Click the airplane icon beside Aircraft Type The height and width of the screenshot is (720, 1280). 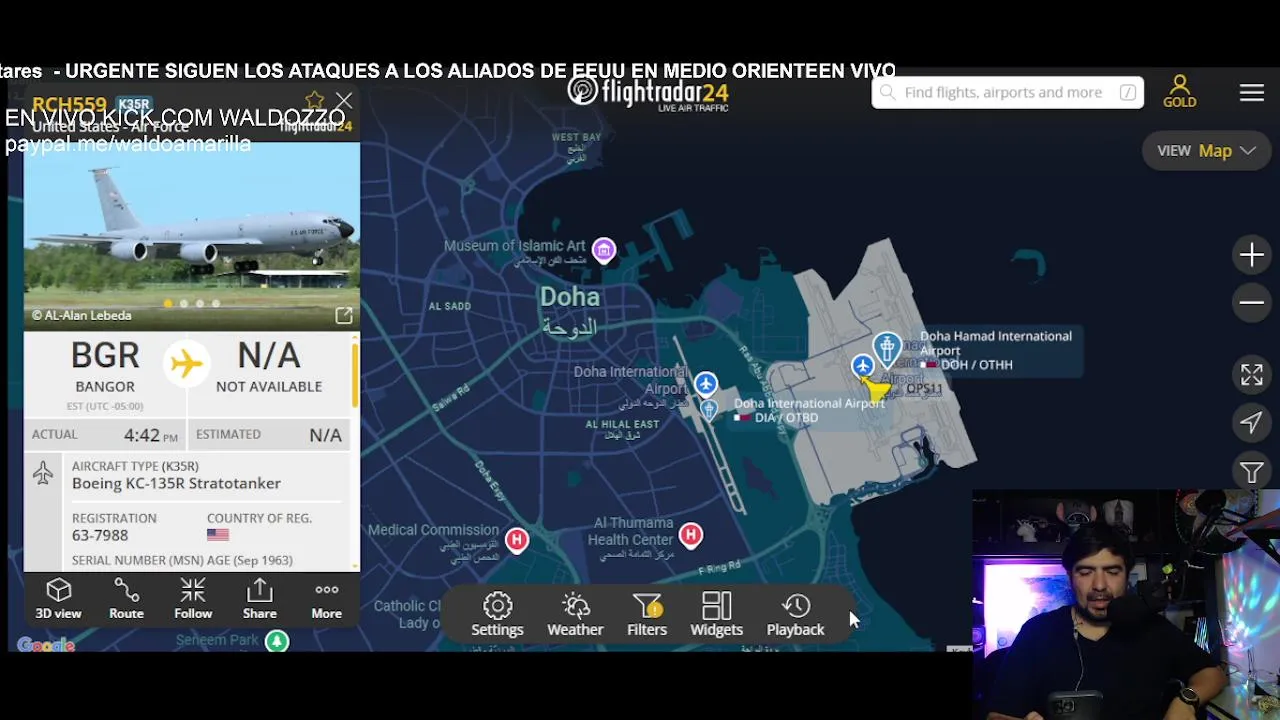[x=43, y=473]
